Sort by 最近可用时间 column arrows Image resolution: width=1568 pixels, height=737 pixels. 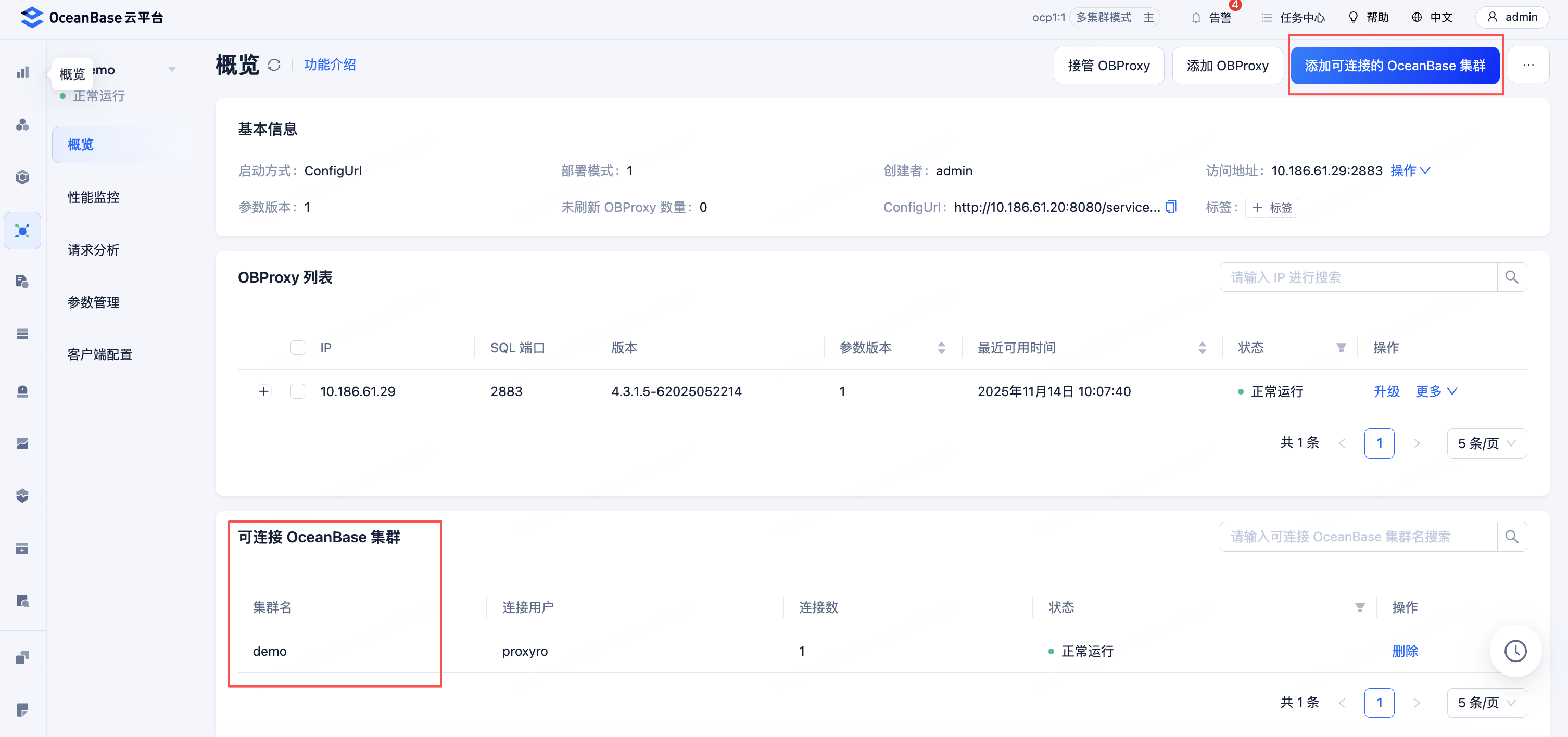(1202, 348)
